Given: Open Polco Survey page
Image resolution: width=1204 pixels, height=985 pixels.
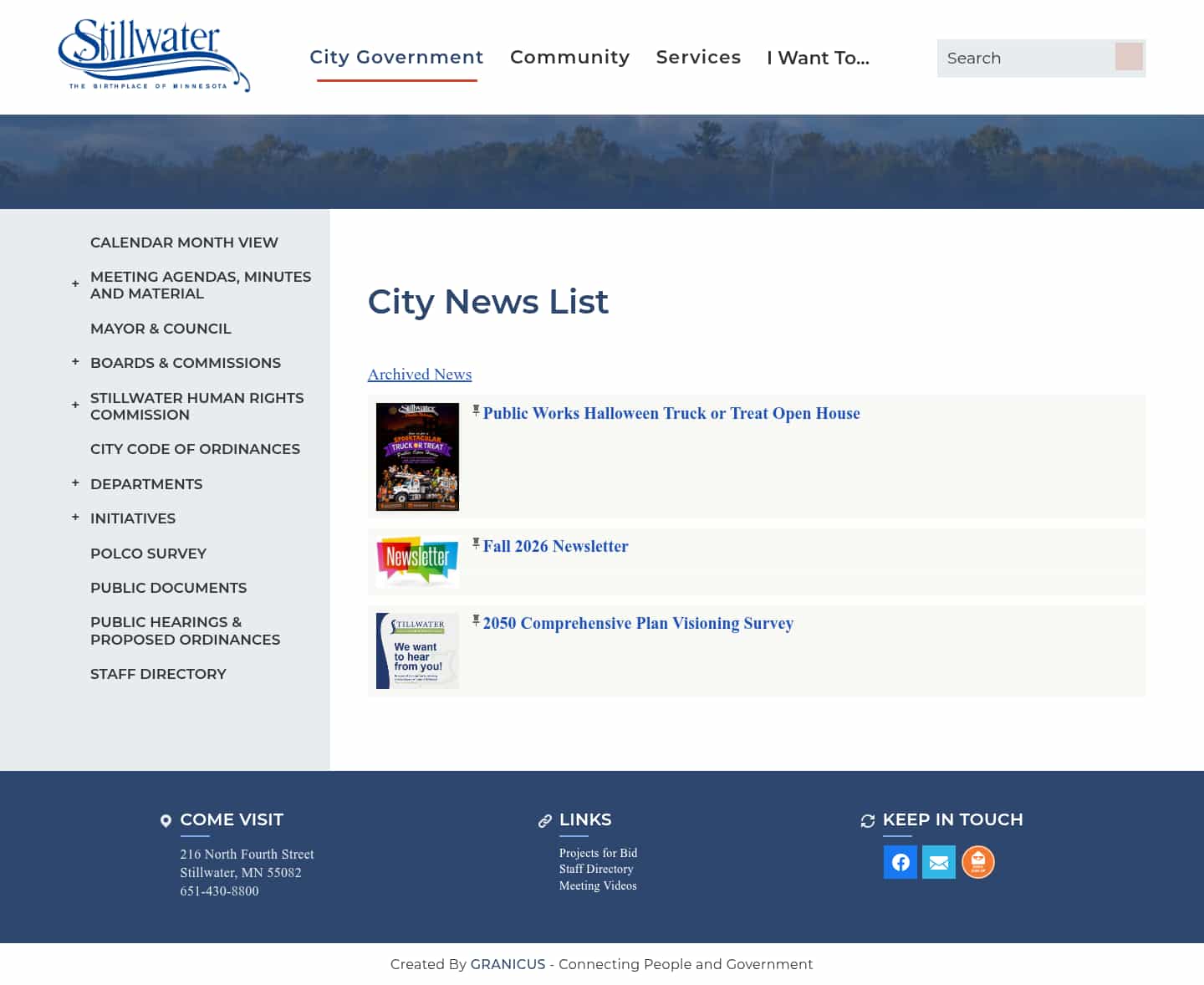Looking at the screenshot, I should coord(148,554).
